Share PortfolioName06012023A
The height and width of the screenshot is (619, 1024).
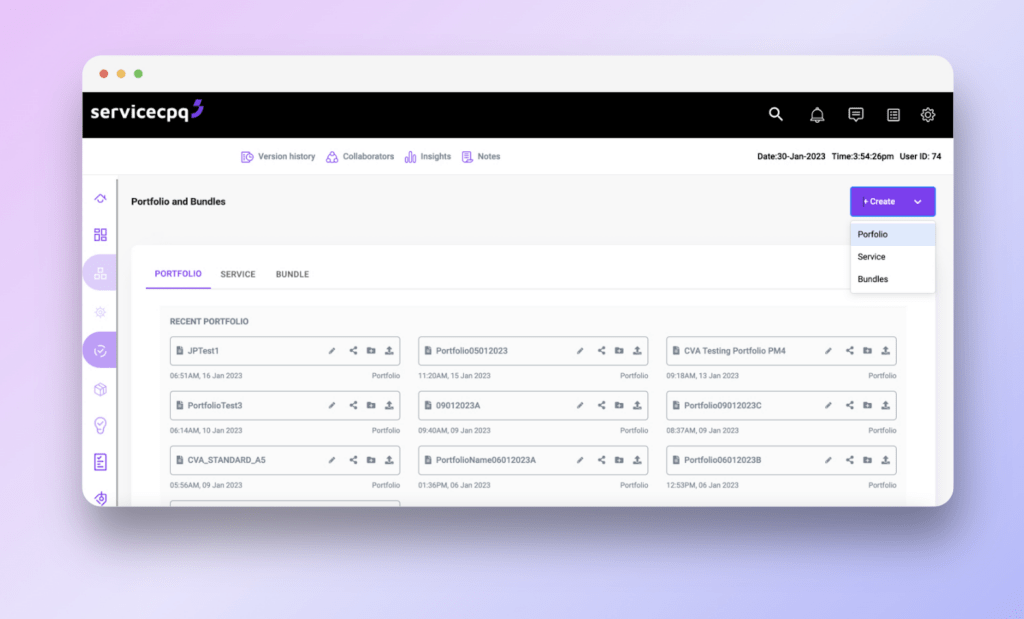[x=601, y=460]
